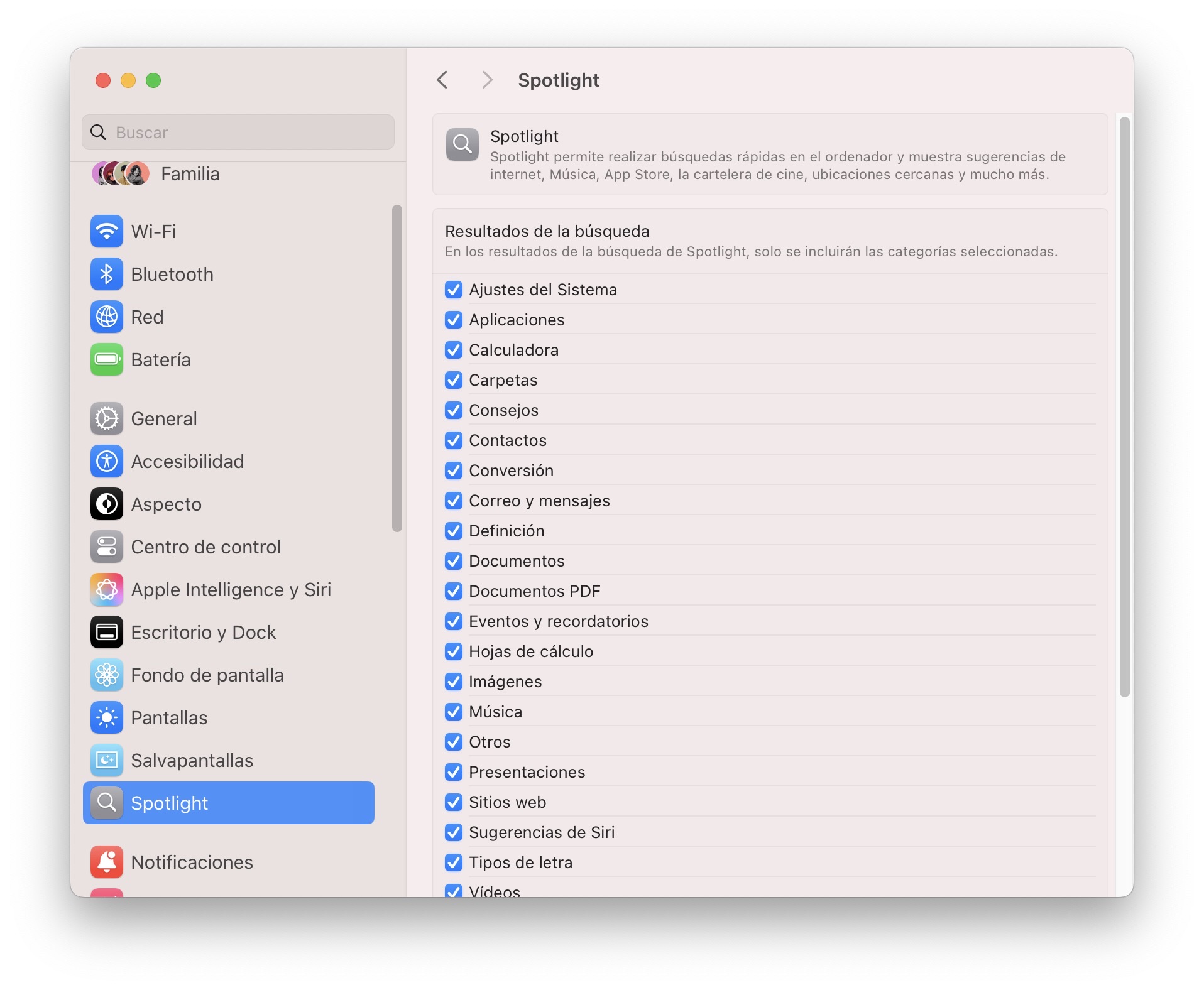This screenshot has width=1204, height=990.
Task: Toggle the Otros checkbox
Action: (x=454, y=742)
